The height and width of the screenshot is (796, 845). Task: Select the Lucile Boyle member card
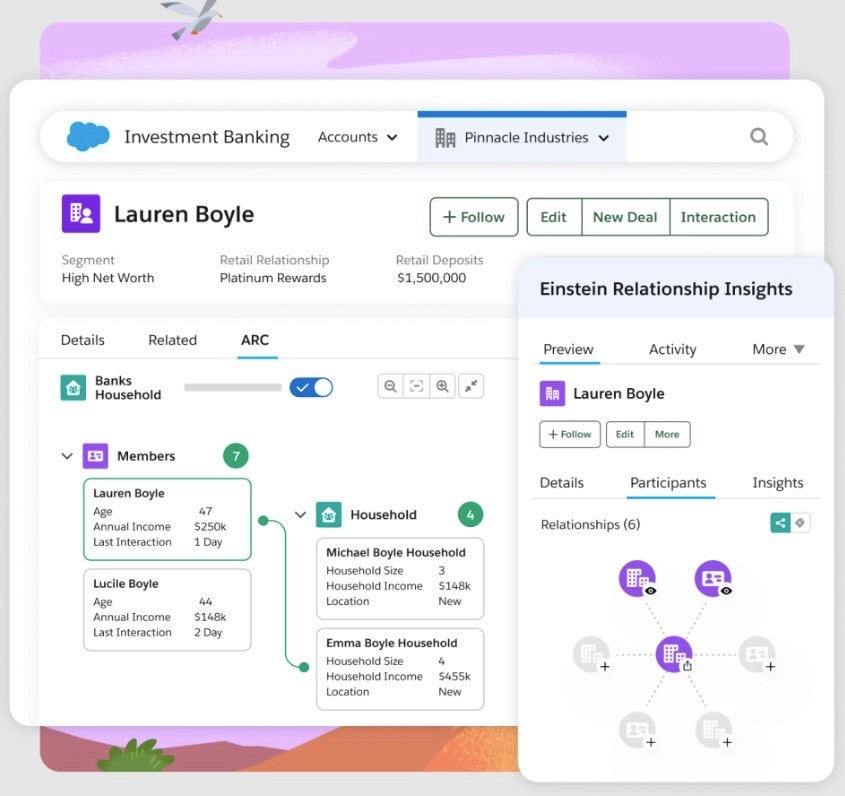point(167,610)
